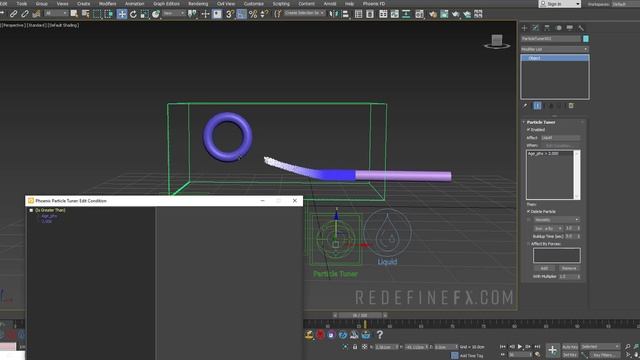Open the Graph Editors menu
Image resolution: width=640 pixels, height=360 pixels.
tap(167, 4)
